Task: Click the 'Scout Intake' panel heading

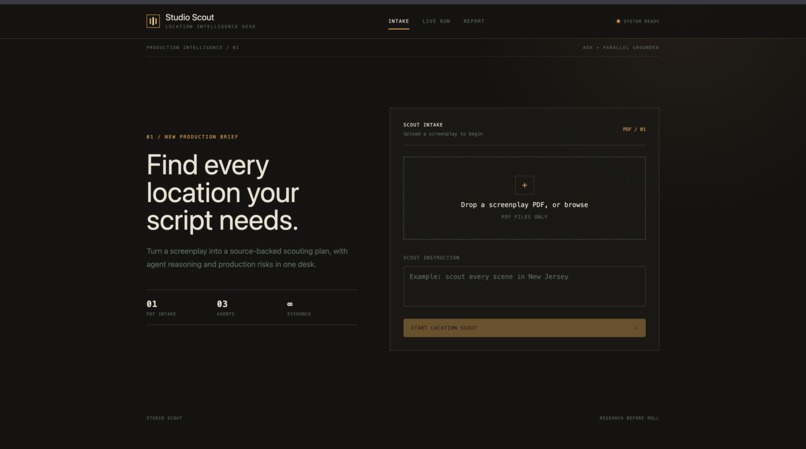Action: tap(423, 125)
